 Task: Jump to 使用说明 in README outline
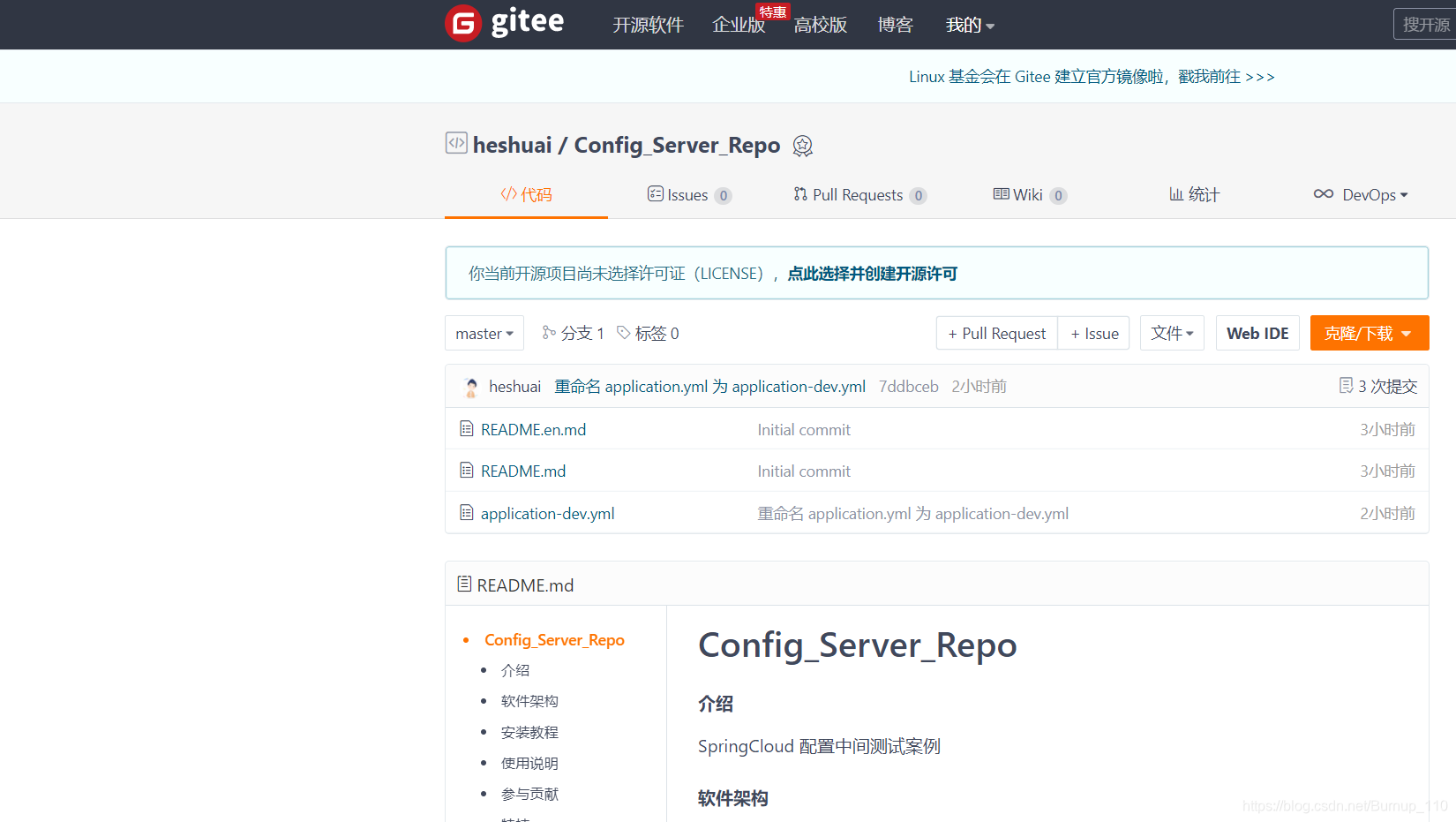click(x=529, y=764)
